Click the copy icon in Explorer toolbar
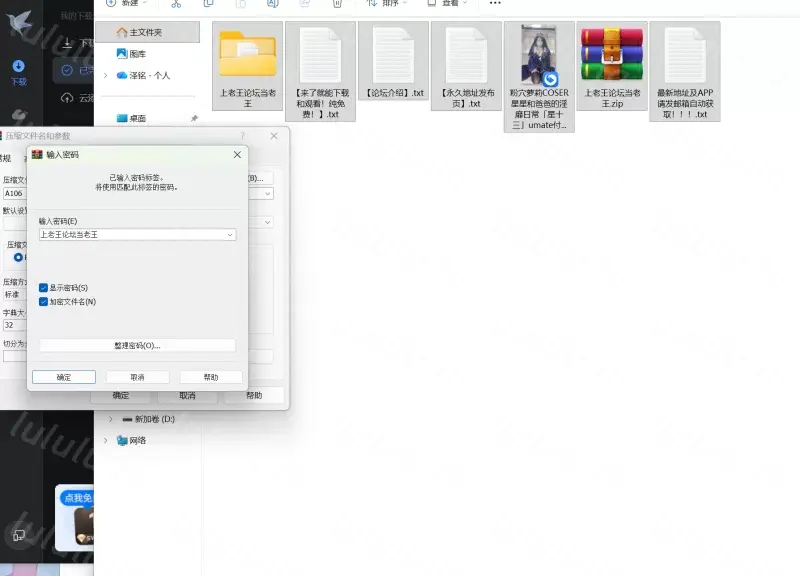Image resolution: width=800 pixels, height=576 pixels. (x=208, y=4)
